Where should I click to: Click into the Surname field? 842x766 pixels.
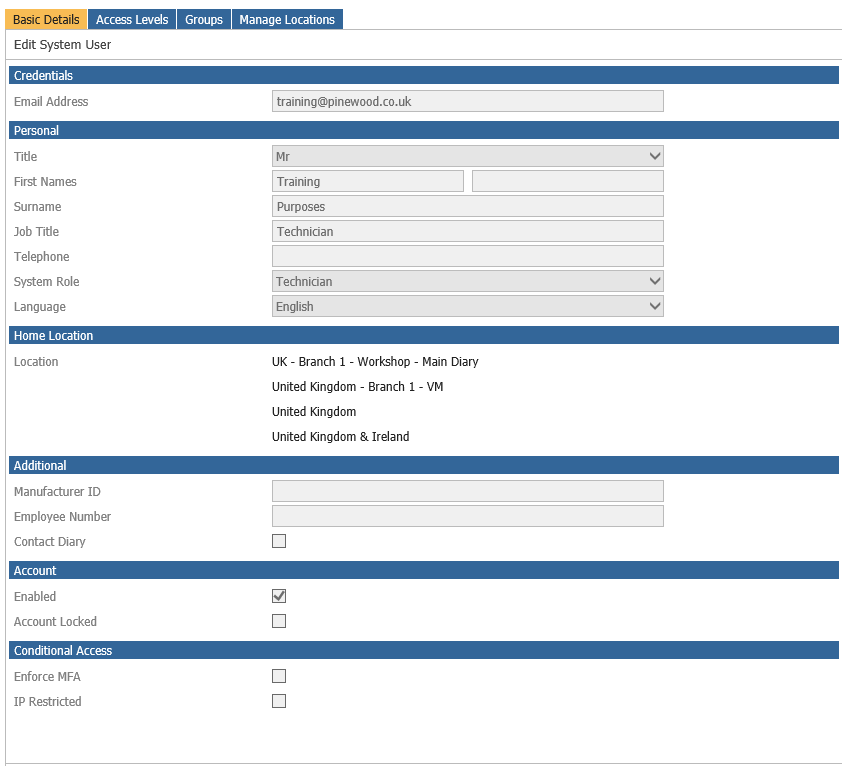tap(467, 207)
